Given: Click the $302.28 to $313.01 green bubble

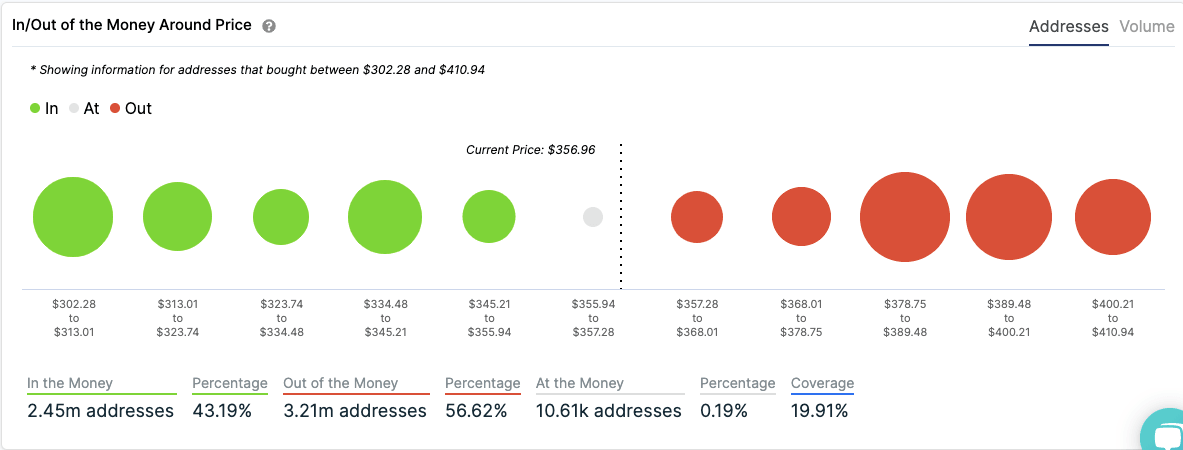Looking at the screenshot, I should point(73,217).
